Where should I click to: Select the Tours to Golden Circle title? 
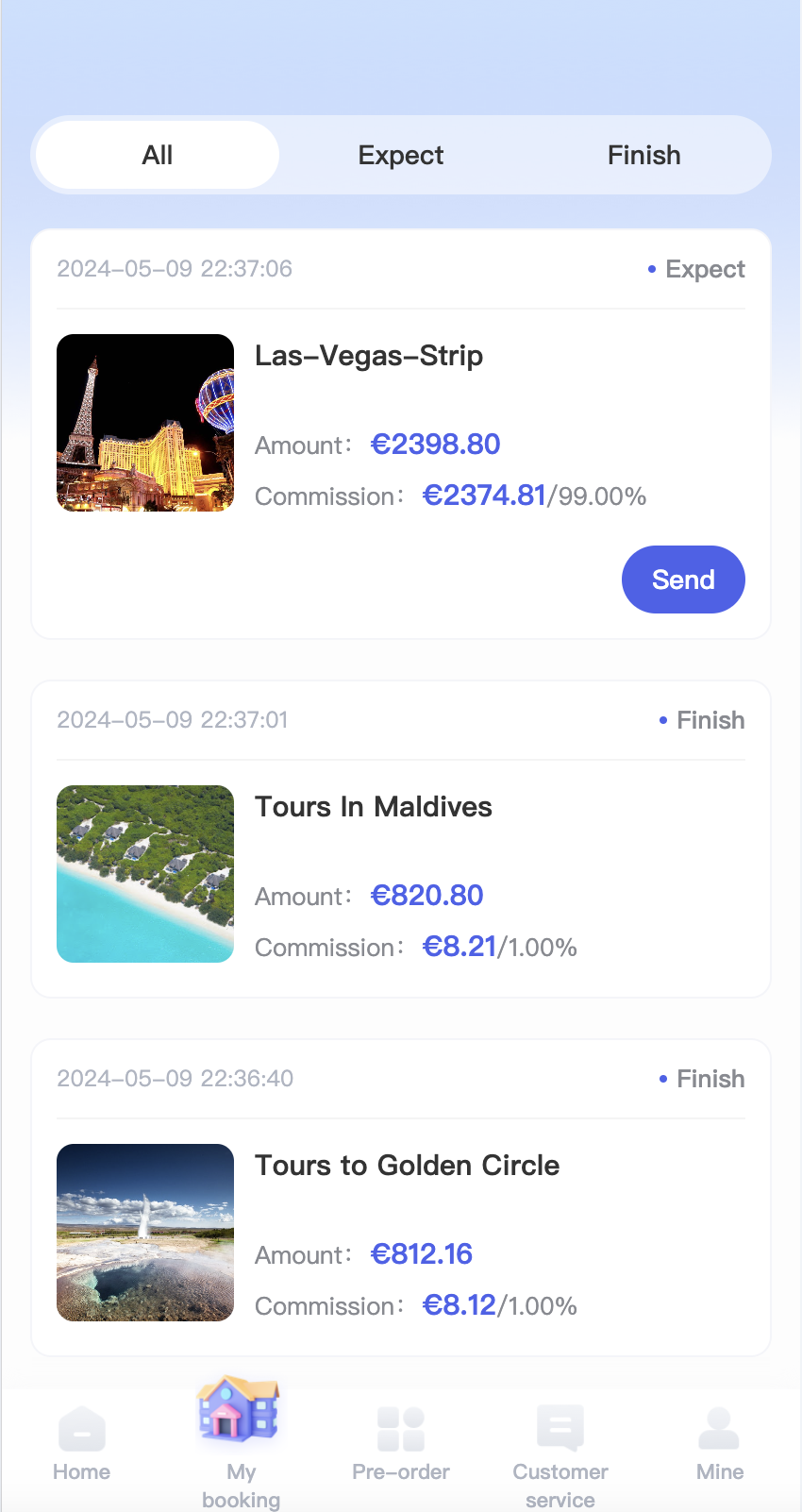pos(408,1166)
